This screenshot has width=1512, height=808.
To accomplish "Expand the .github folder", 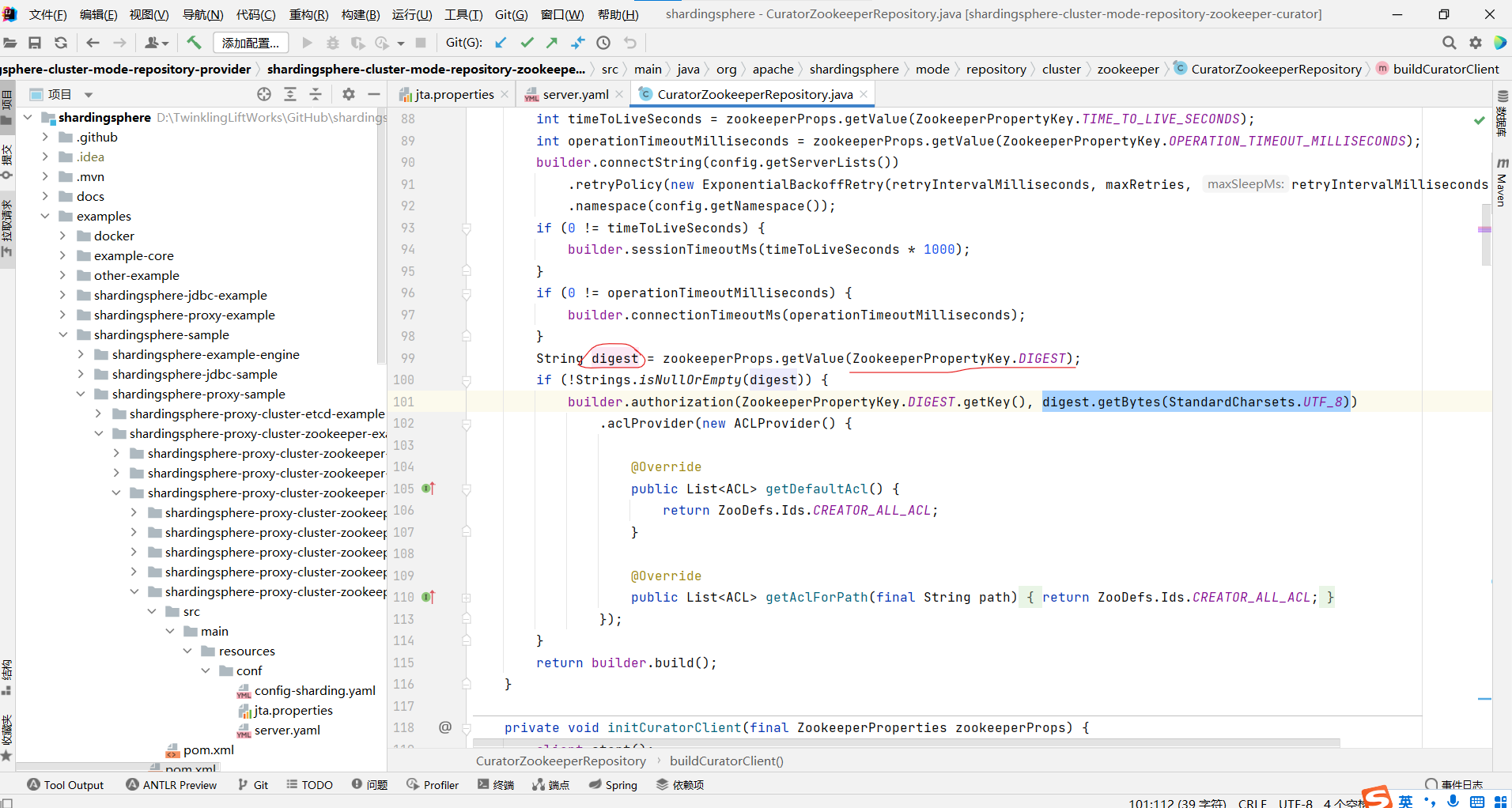I will pyautogui.click(x=45, y=137).
